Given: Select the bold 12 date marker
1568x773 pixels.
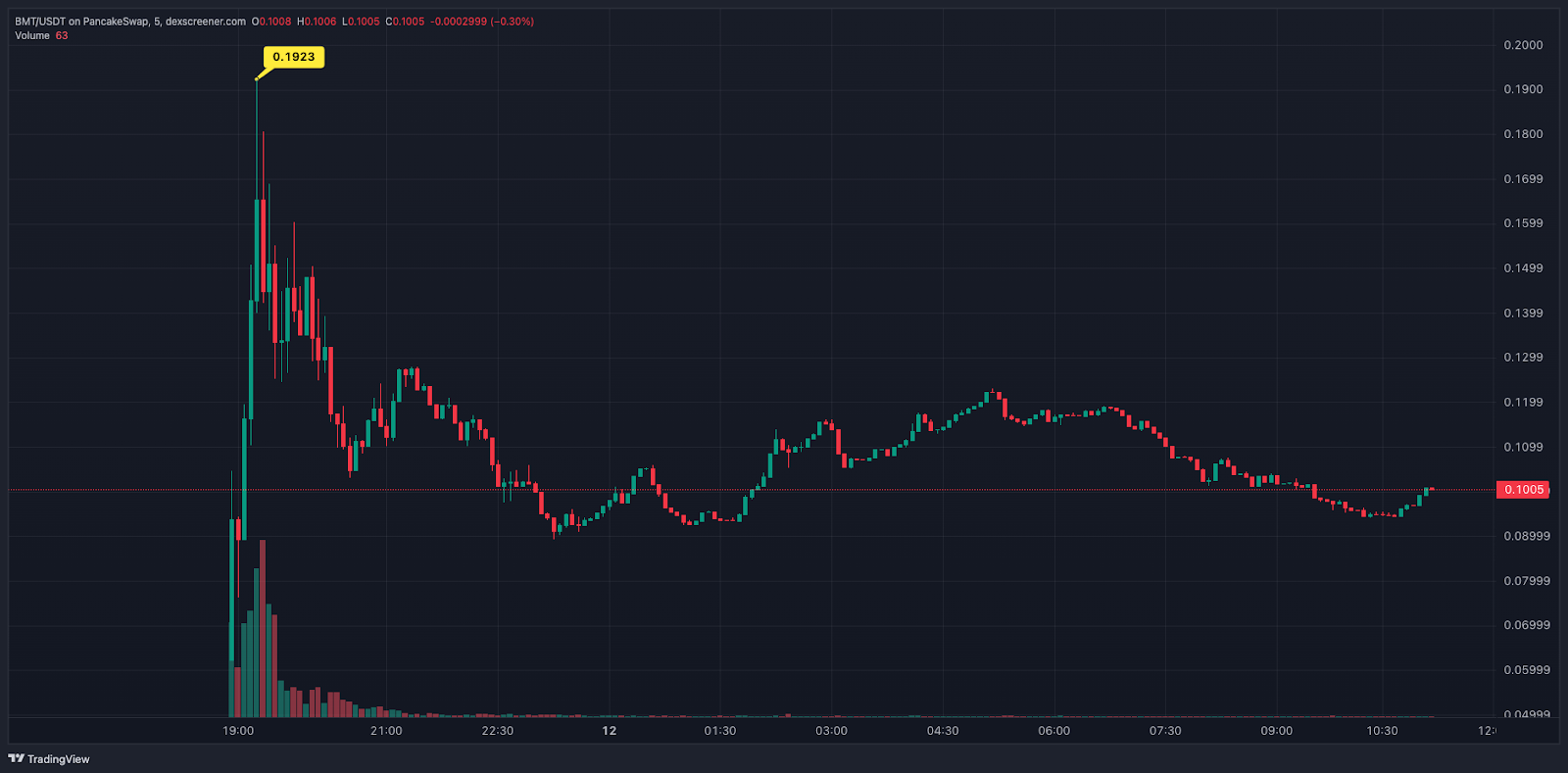Looking at the screenshot, I should (609, 731).
